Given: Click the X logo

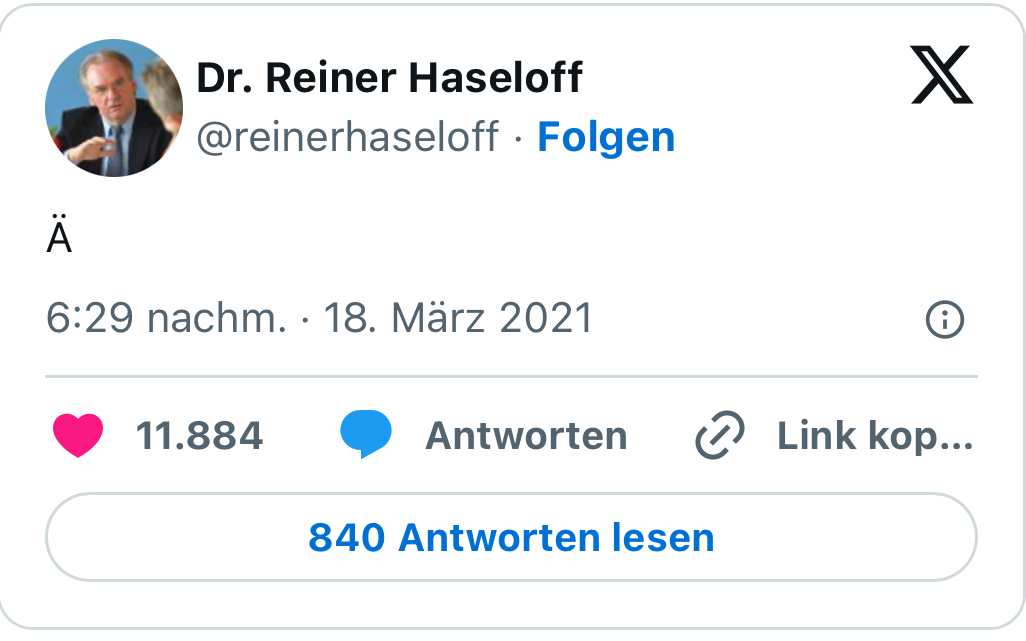Looking at the screenshot, I should (941, 79).
